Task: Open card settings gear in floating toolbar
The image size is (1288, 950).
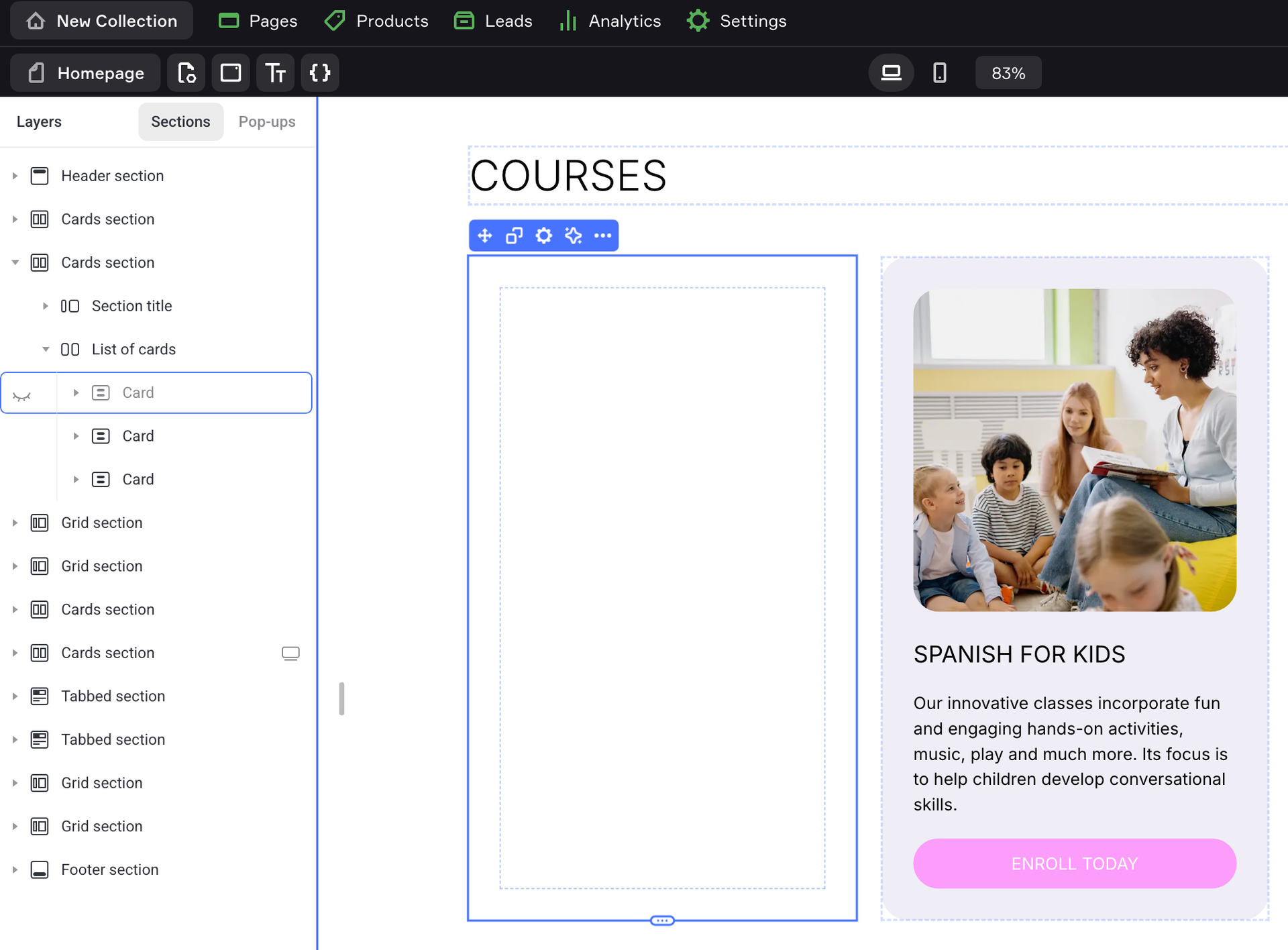Action: pyautogui.click(x=544, y=235)
